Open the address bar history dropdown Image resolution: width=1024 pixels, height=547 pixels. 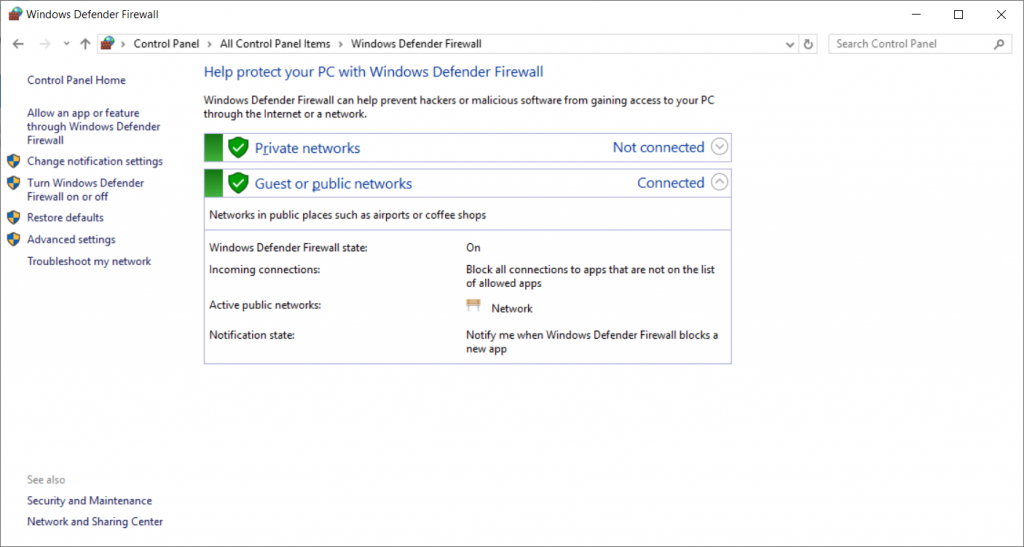[x=790, y=44]
